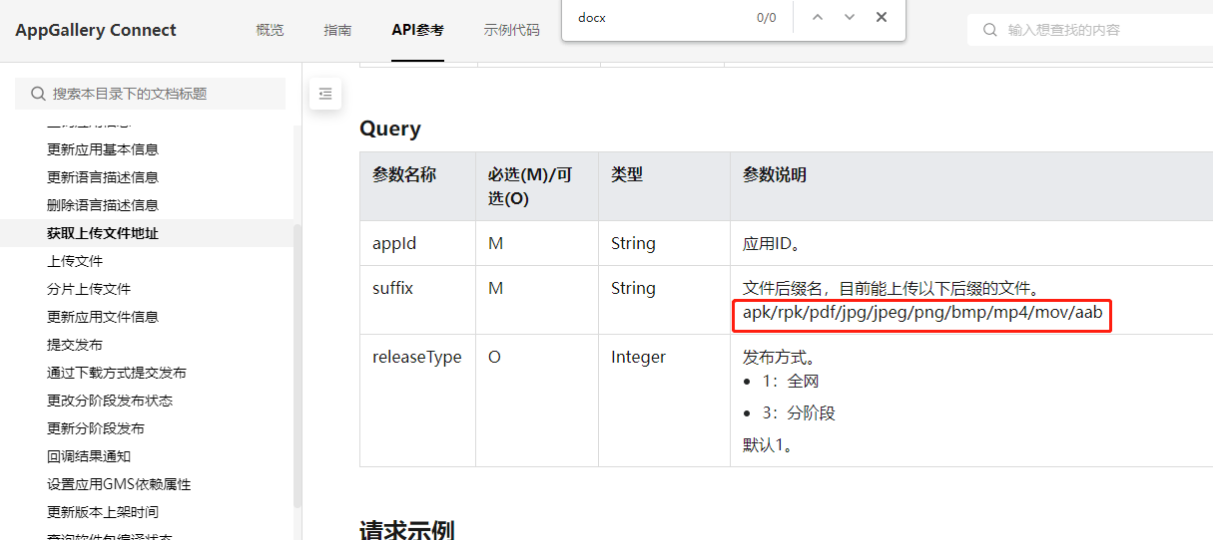Open 更新应用文件信息 in the sidebar
The width and height of the screenshot is (1213, 540).
pyautogui.click(x=103, y=317)
